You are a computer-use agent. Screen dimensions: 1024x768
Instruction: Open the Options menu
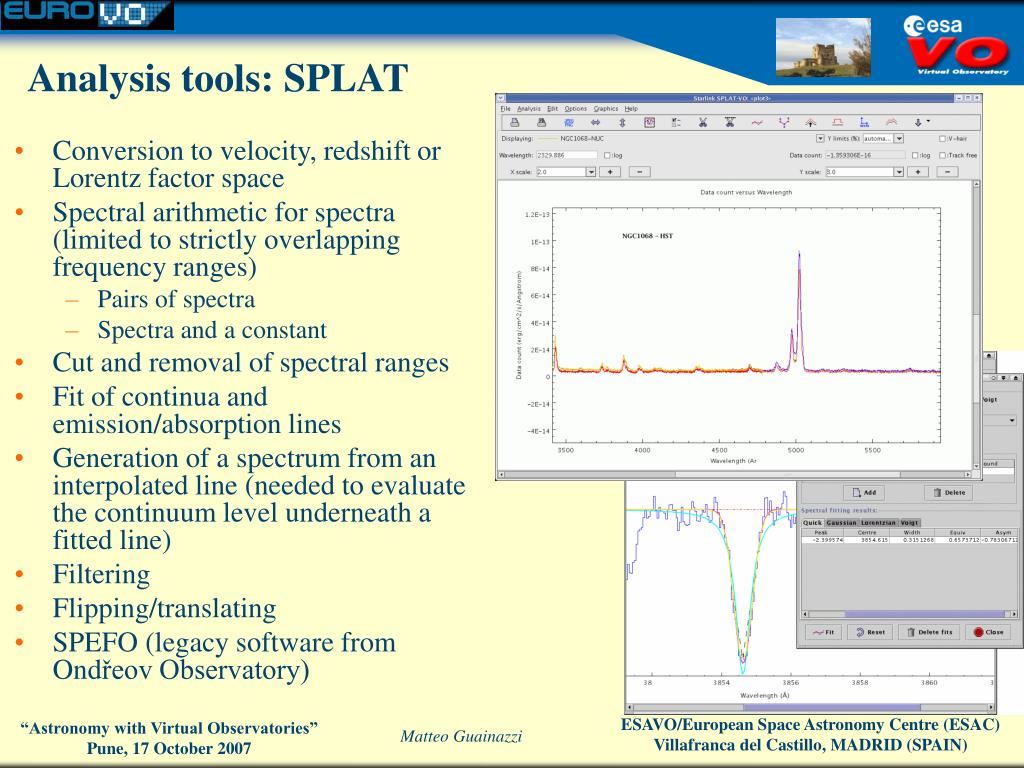[576, 108]
